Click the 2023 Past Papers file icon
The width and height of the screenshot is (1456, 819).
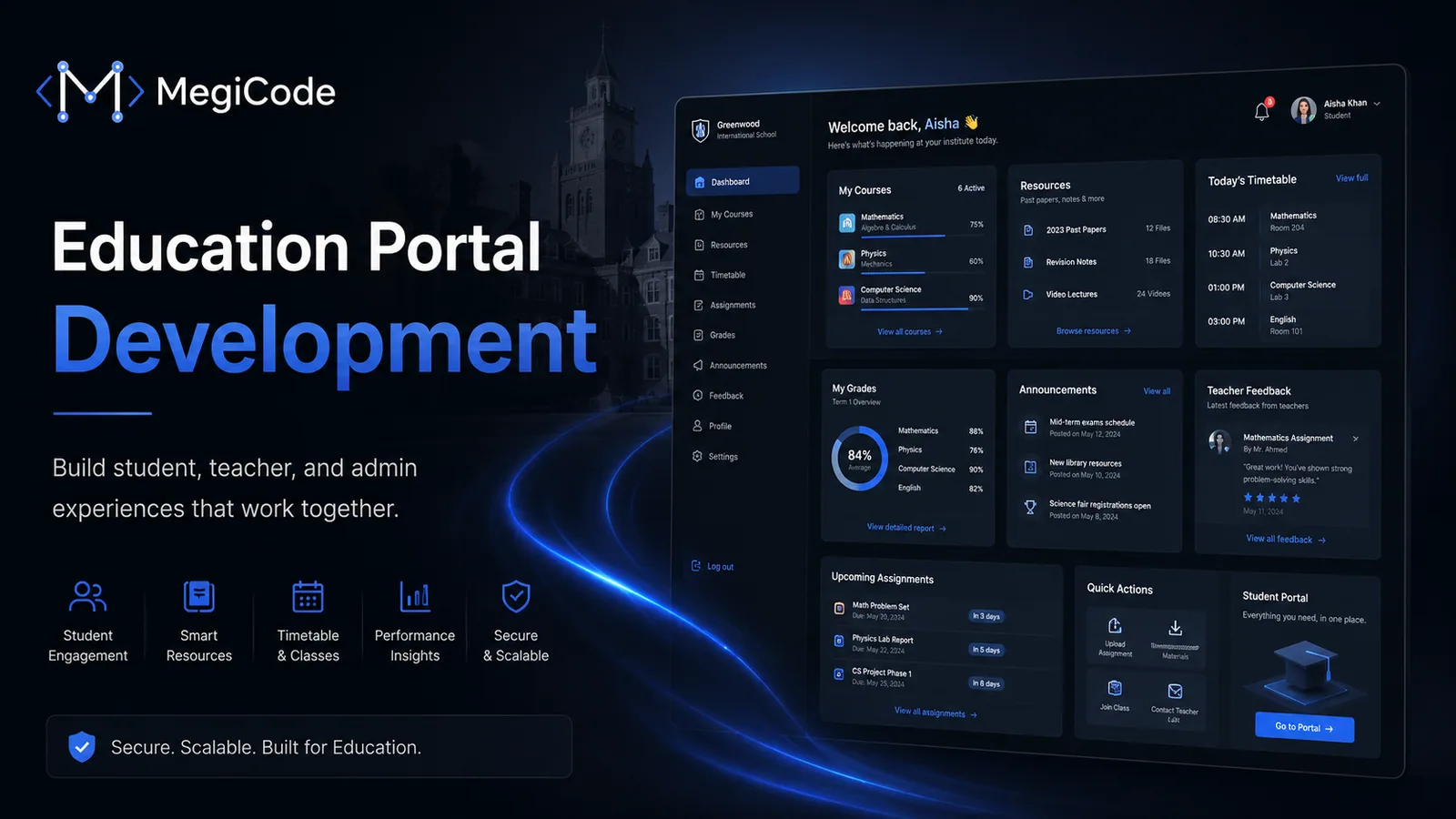tap(1028, 230)
